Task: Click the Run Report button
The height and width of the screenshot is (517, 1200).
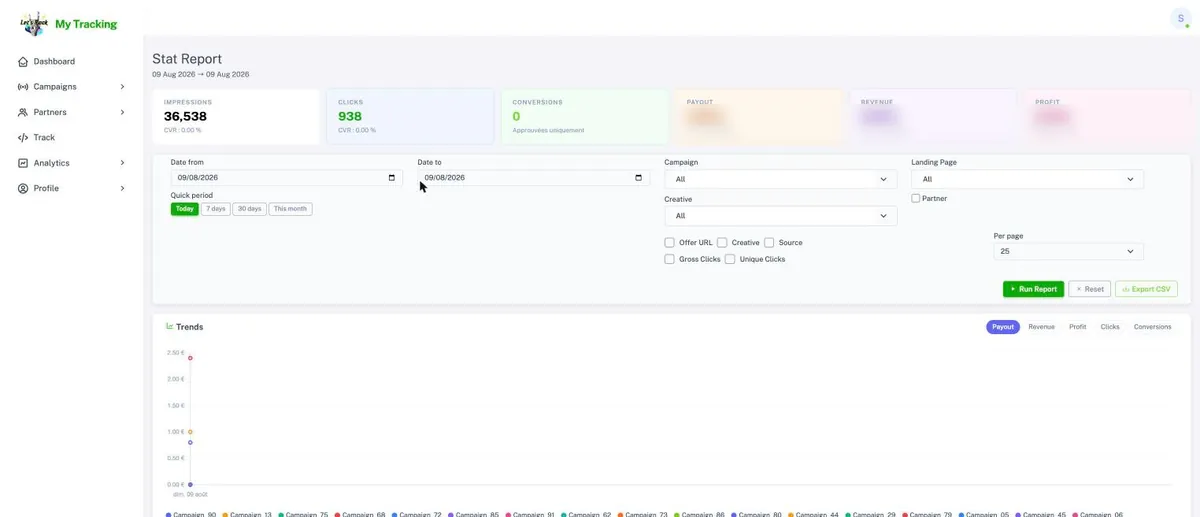Action: coord(1033,289)
